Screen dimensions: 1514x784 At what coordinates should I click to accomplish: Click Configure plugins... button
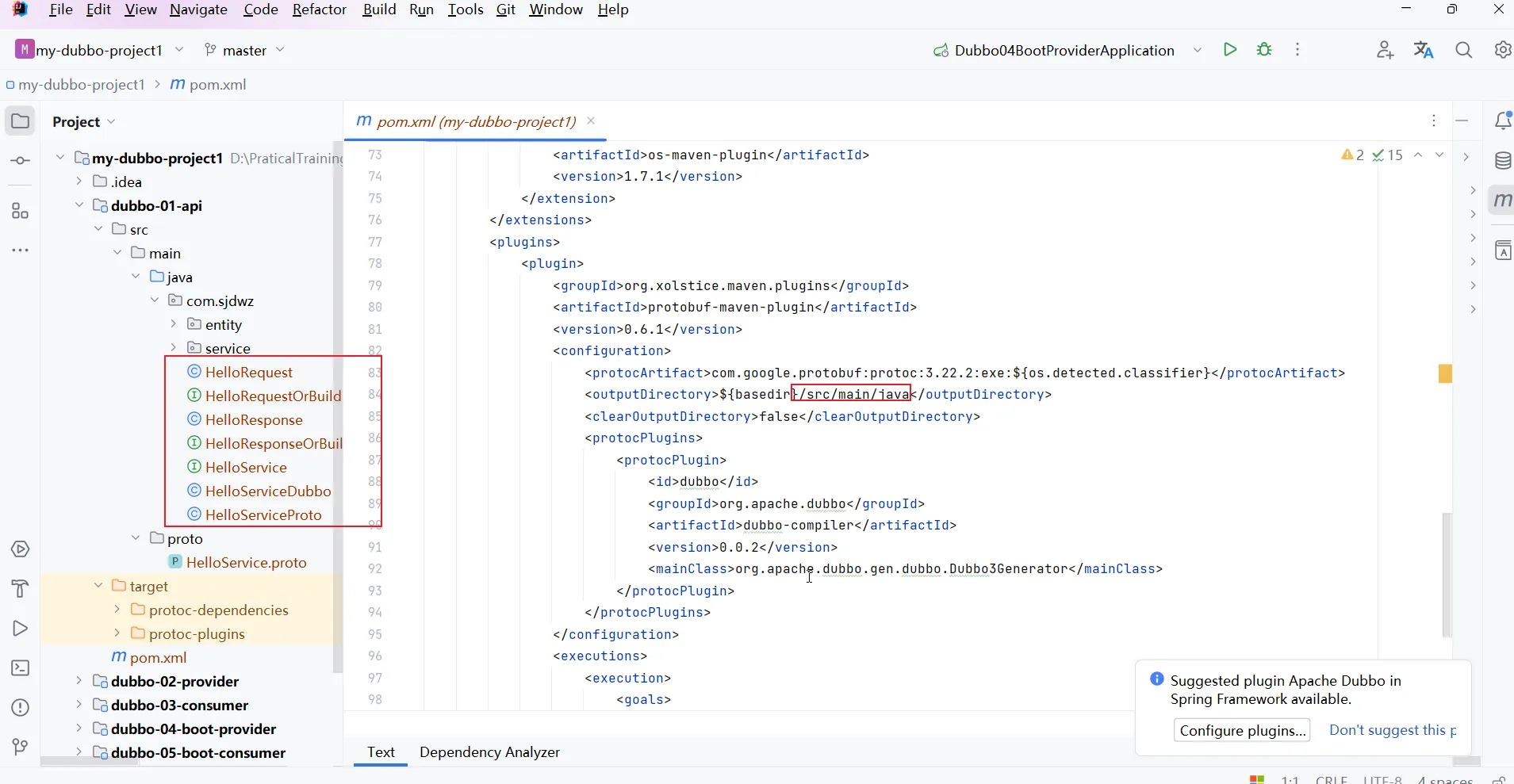click(1242, 730)
